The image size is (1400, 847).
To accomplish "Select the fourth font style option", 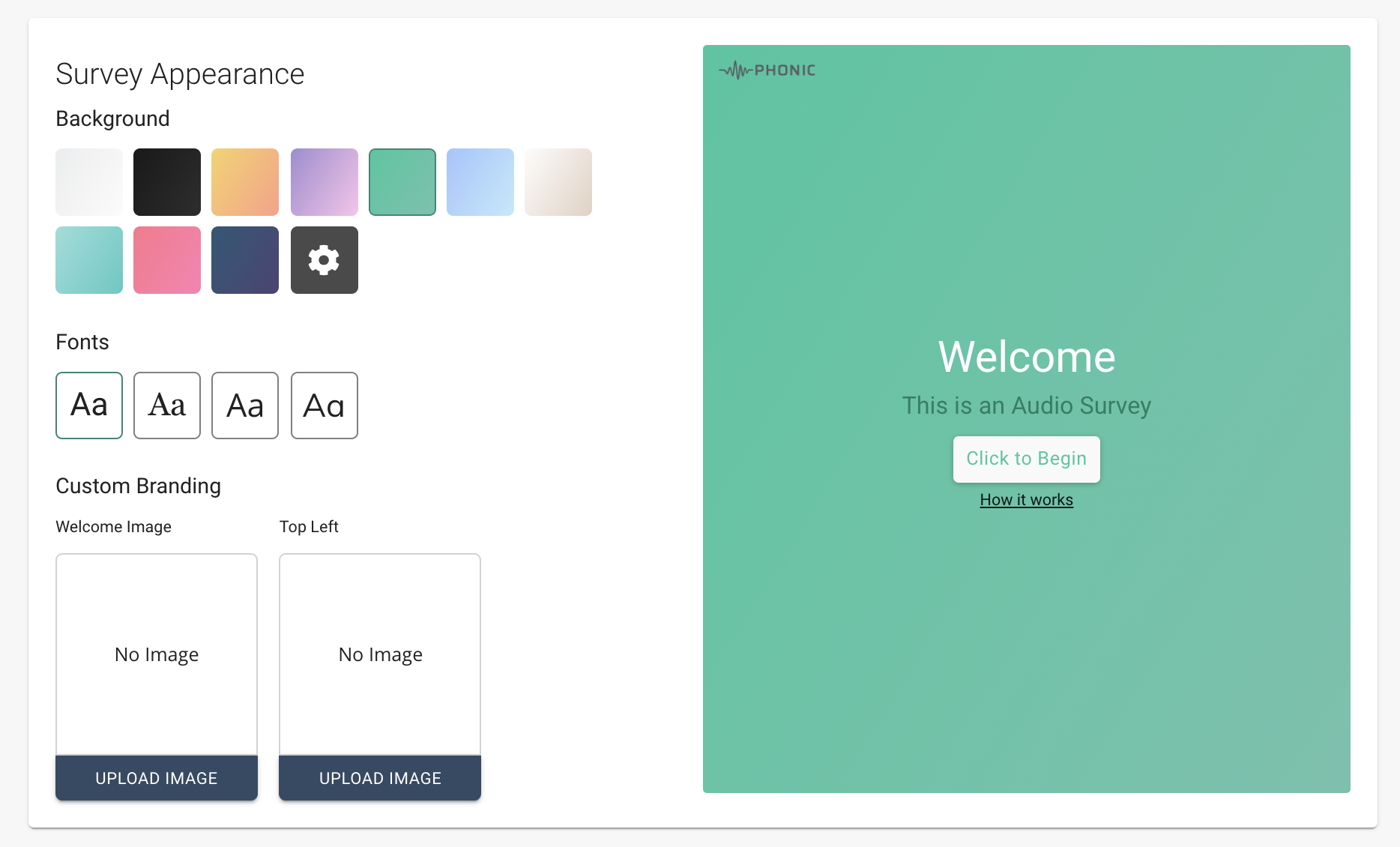I will coord(324,406).
